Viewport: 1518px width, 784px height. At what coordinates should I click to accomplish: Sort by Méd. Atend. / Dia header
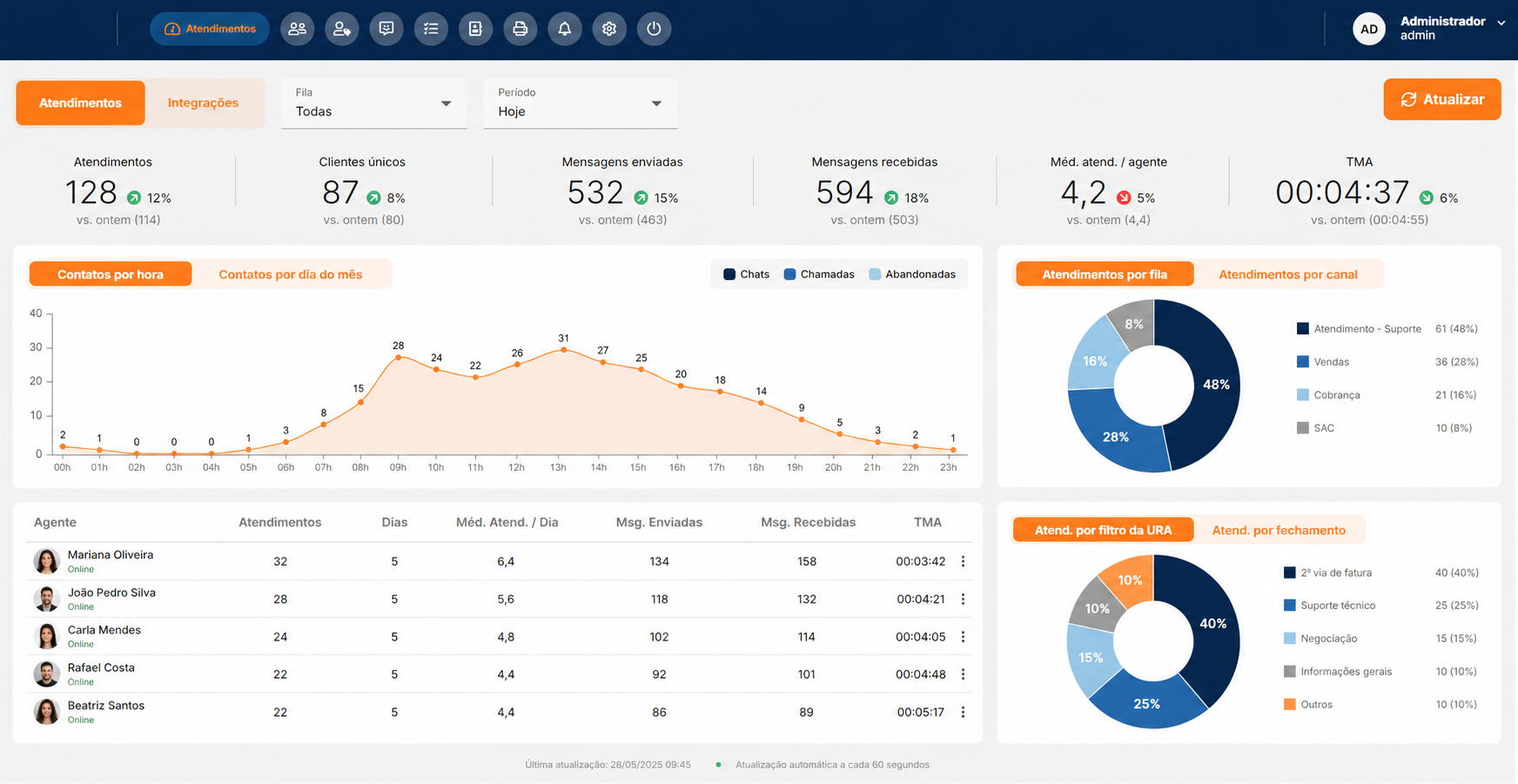(x=507, y=522)
